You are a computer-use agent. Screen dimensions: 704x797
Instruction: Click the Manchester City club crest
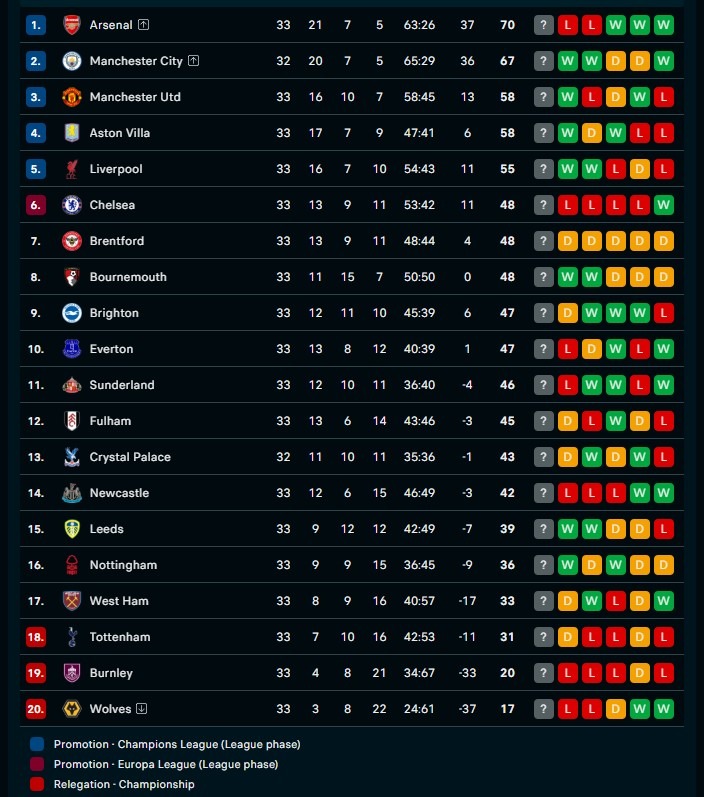72,61
